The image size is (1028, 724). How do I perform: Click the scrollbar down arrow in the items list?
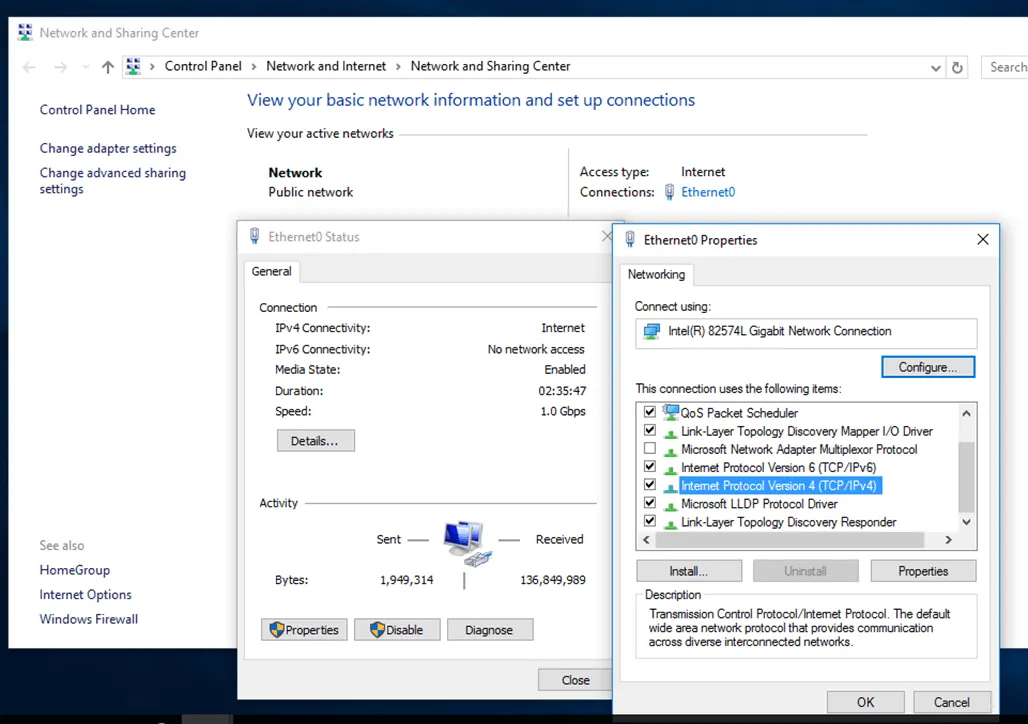click(x=964, y=522)
